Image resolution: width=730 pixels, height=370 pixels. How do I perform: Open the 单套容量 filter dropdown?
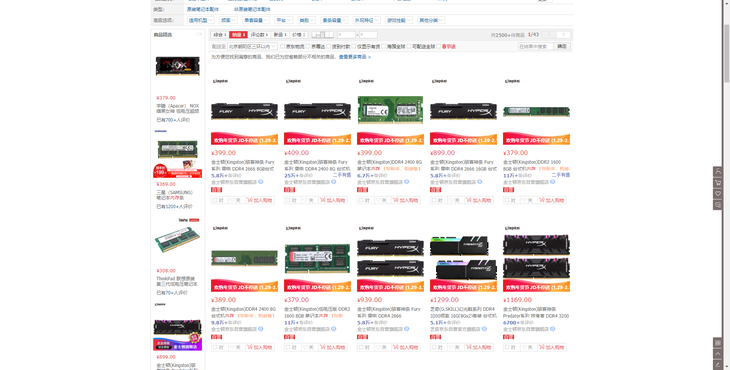(x=256, y=20)
